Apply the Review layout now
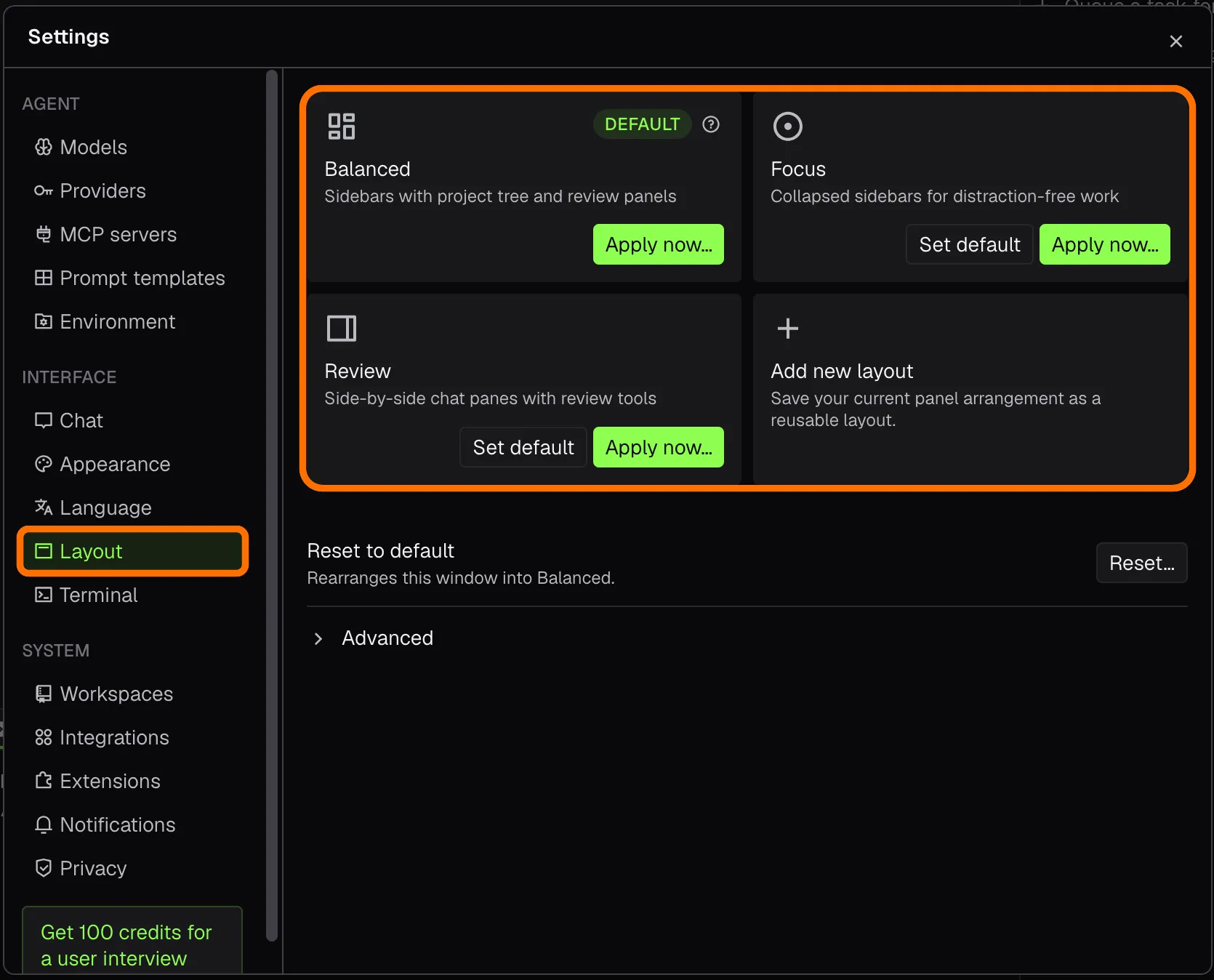 (659, 447)
